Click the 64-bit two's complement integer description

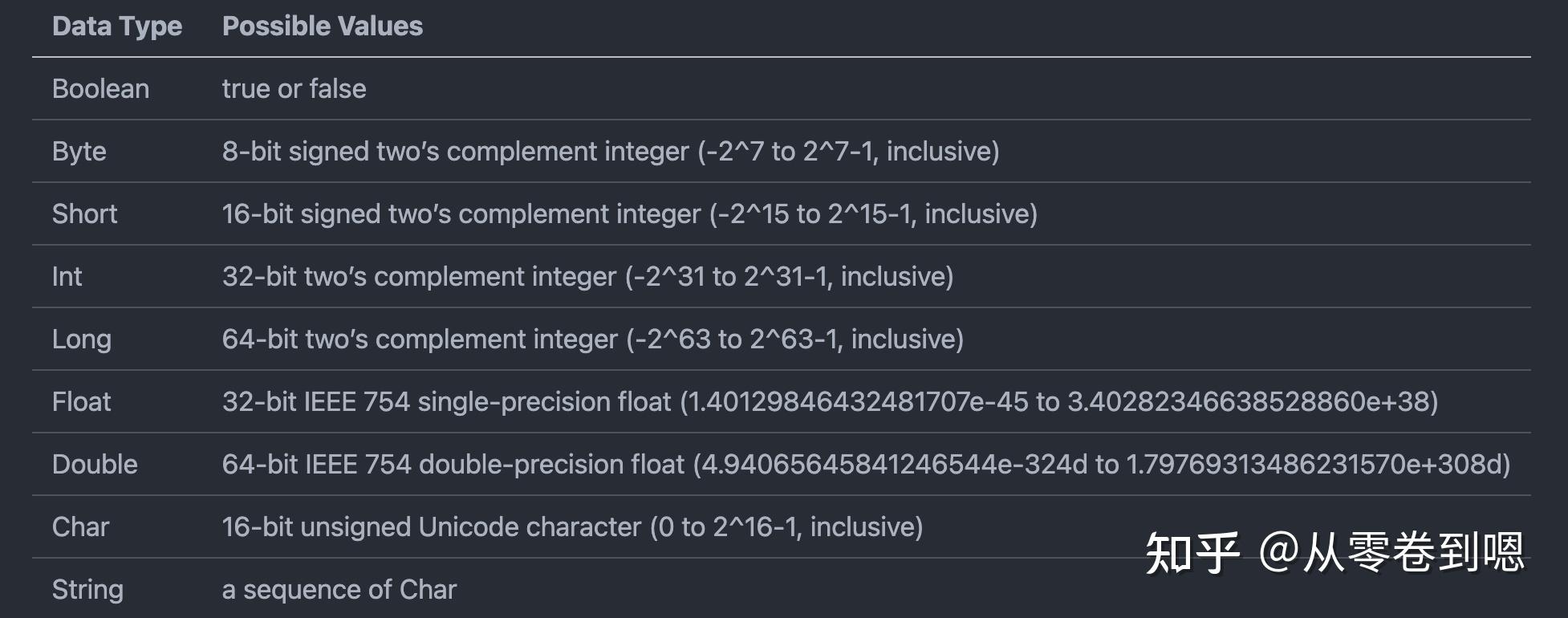[592, 339]
